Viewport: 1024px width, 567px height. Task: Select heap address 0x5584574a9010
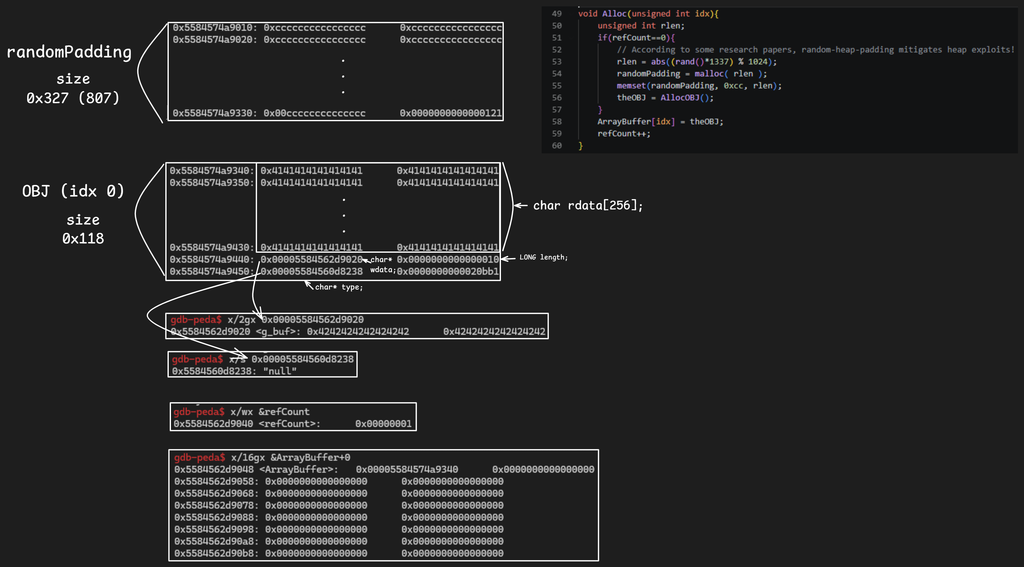click(x=216, y=28)
